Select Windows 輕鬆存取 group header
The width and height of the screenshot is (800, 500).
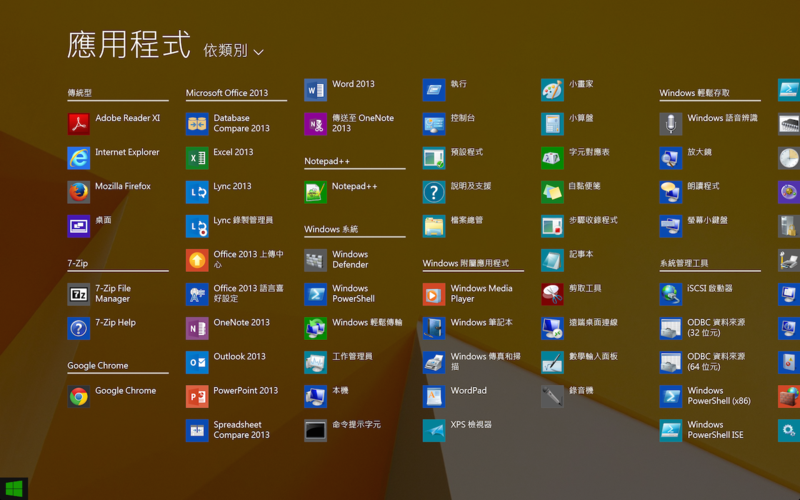click(694, 93)
